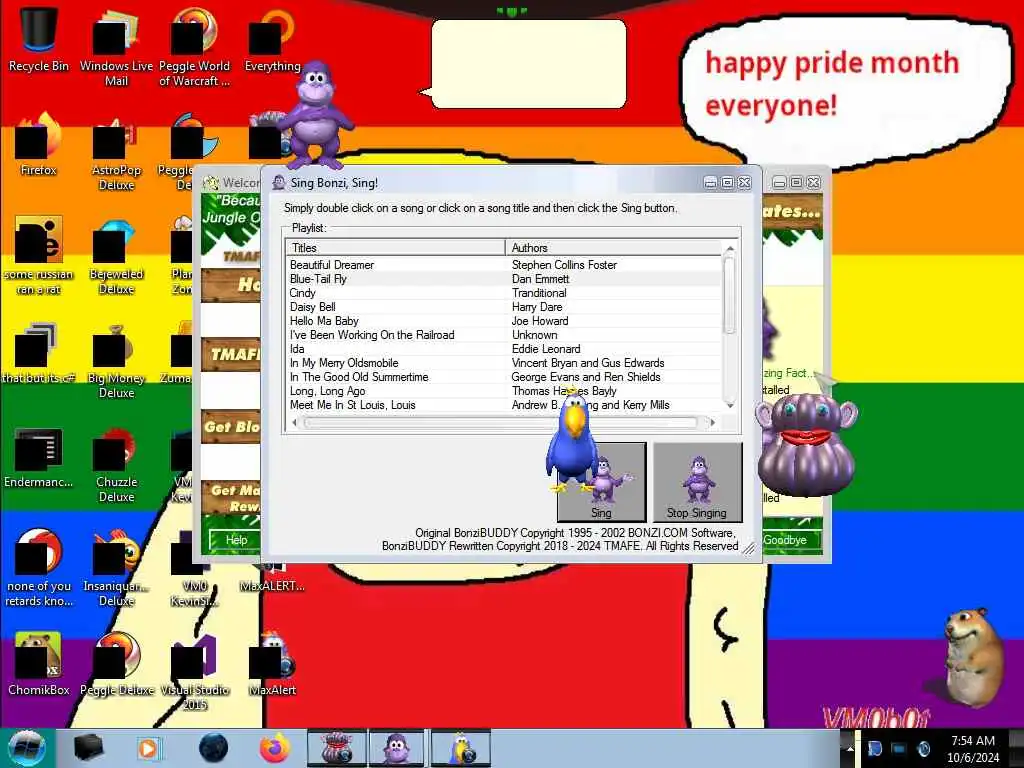Click the purple lips taskbar item
The height and width of the screenshot is (768, 1024).
336,748
